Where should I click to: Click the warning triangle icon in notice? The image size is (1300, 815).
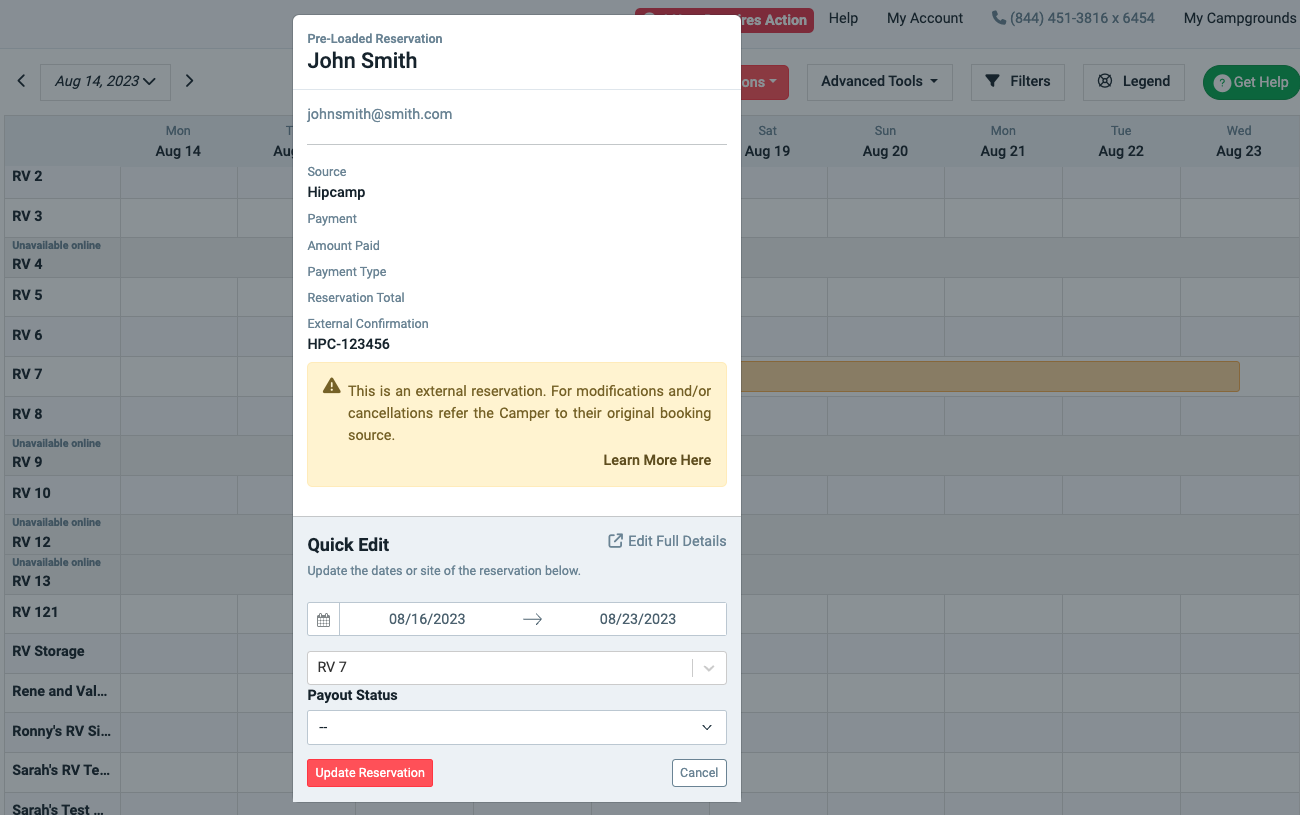click(x=332, y=386)
